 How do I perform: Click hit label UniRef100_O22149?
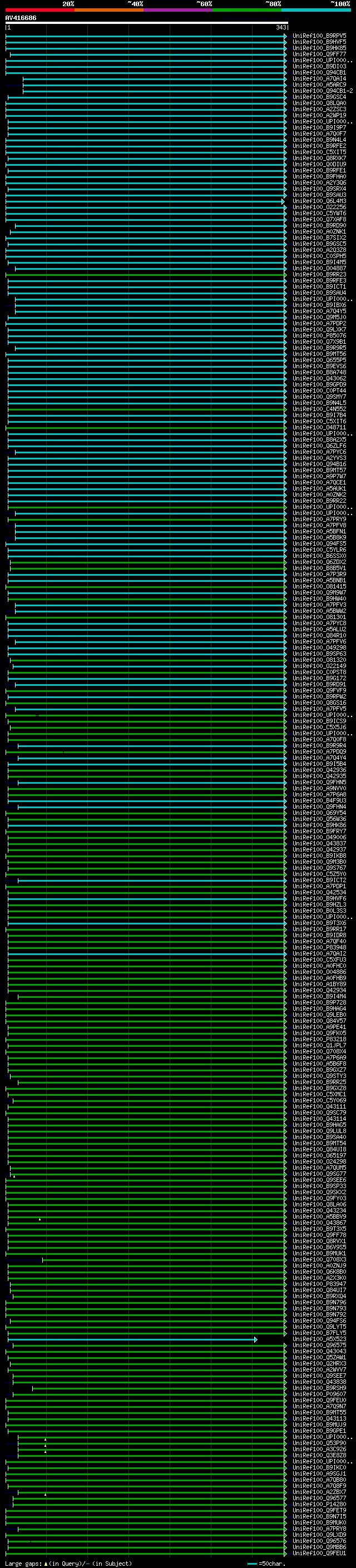(x=319, y=666)
